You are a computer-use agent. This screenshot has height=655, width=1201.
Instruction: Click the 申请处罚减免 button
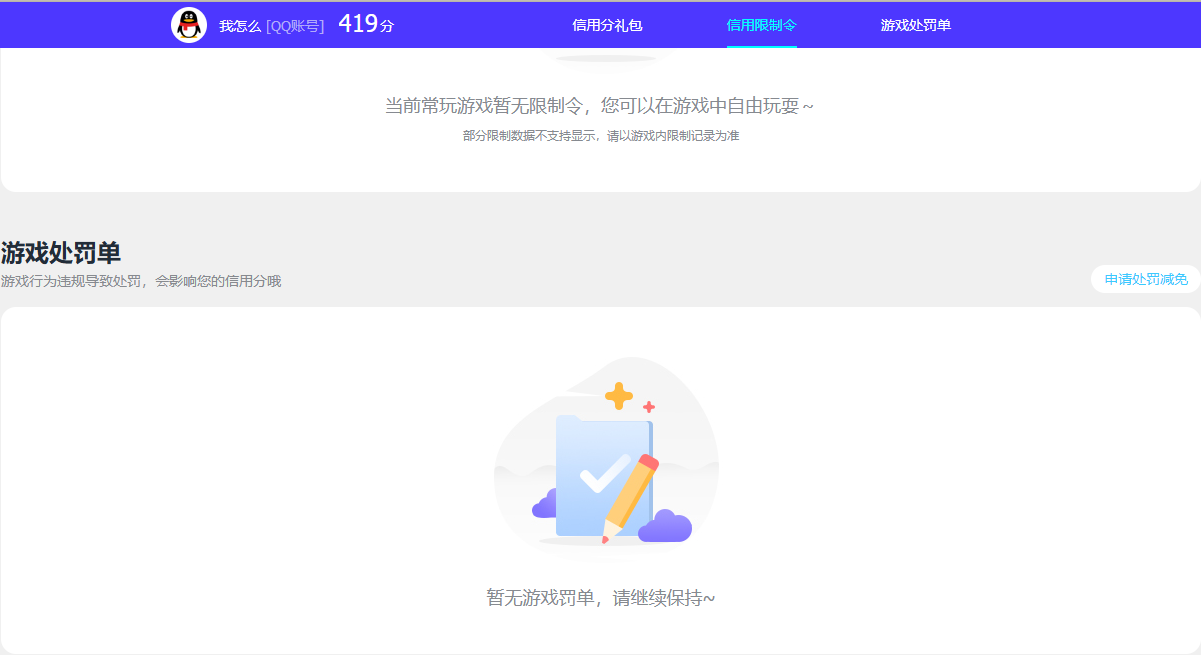pyautogui.click(x=1146, y=279)
